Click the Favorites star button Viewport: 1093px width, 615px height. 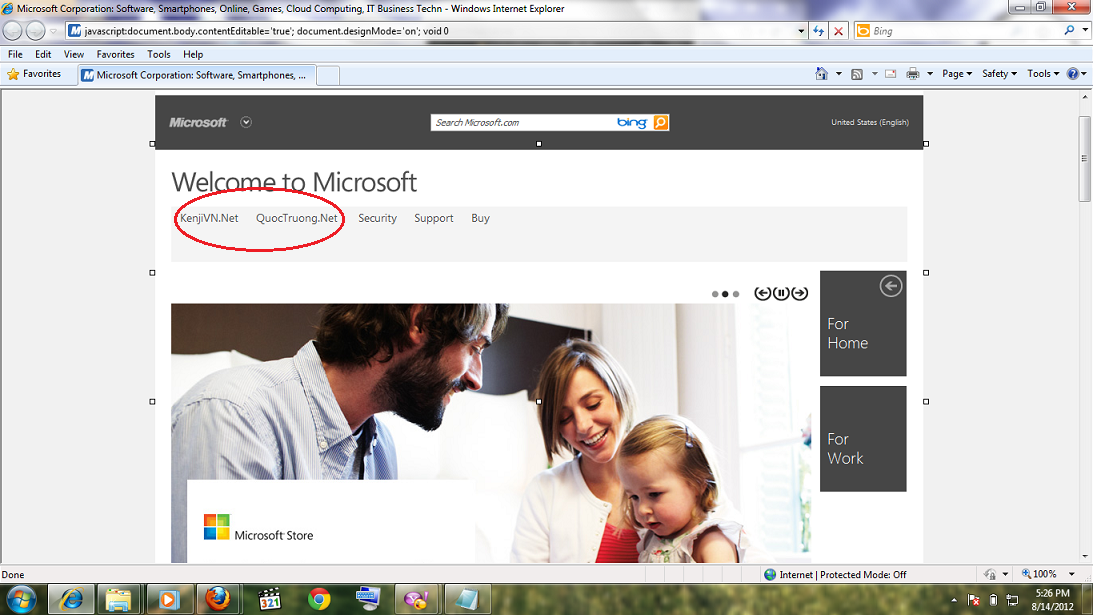(34, 74)
